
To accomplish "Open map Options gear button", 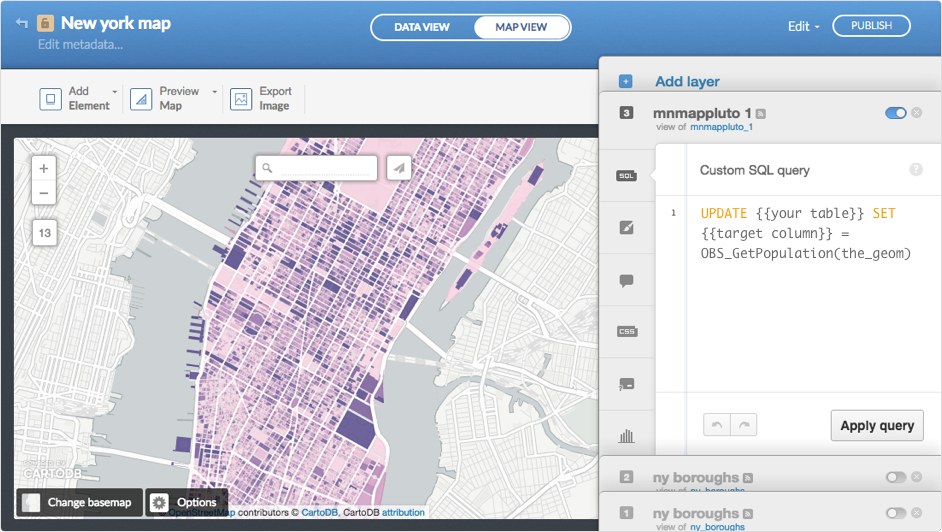I will (x=186, y=503).
